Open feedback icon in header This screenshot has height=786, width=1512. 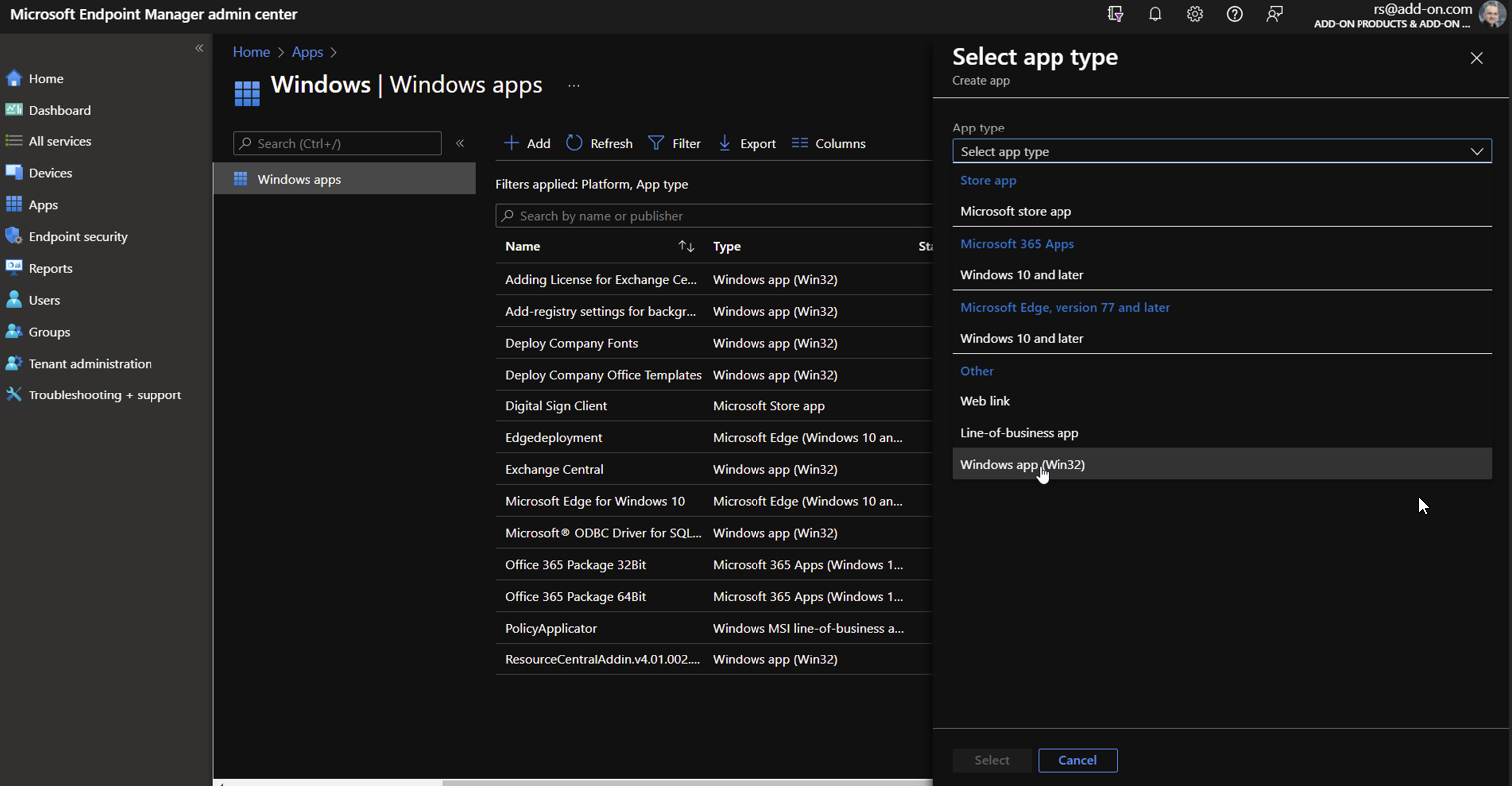[x=1275, y=14]
